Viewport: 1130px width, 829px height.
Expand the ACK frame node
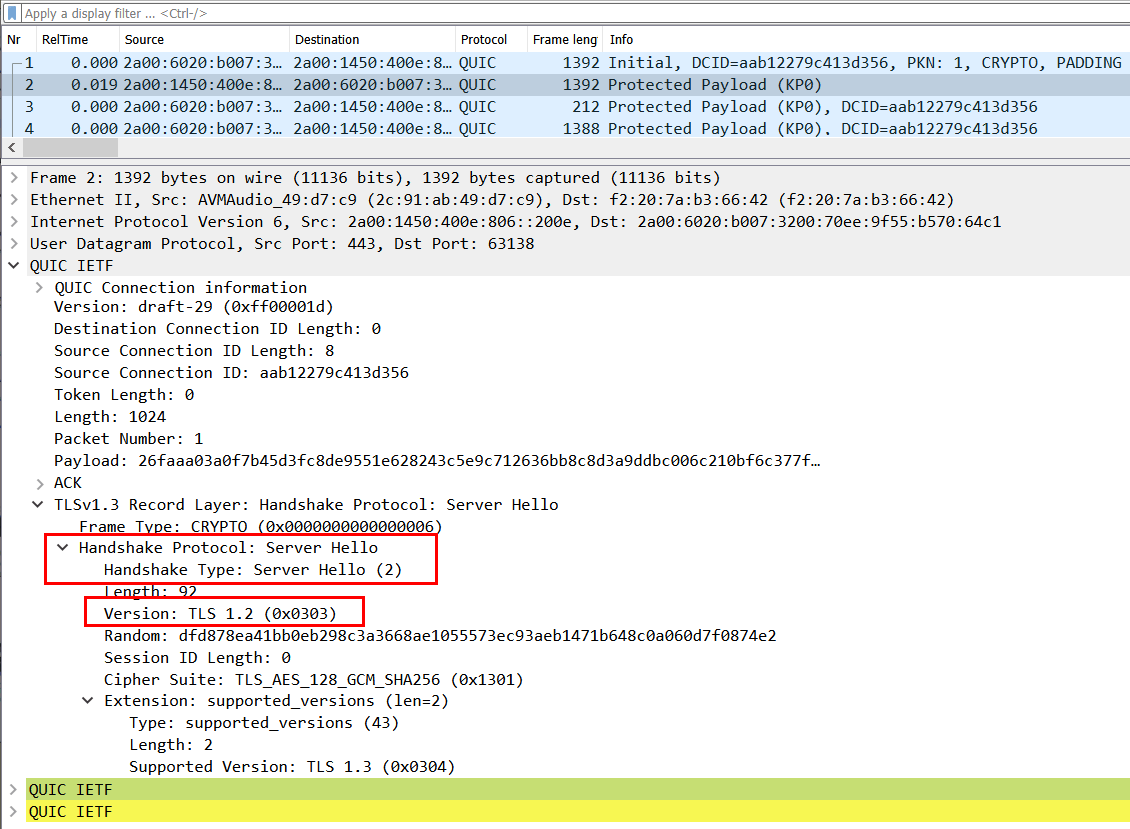pyautogui.click(x=39, y=483)
